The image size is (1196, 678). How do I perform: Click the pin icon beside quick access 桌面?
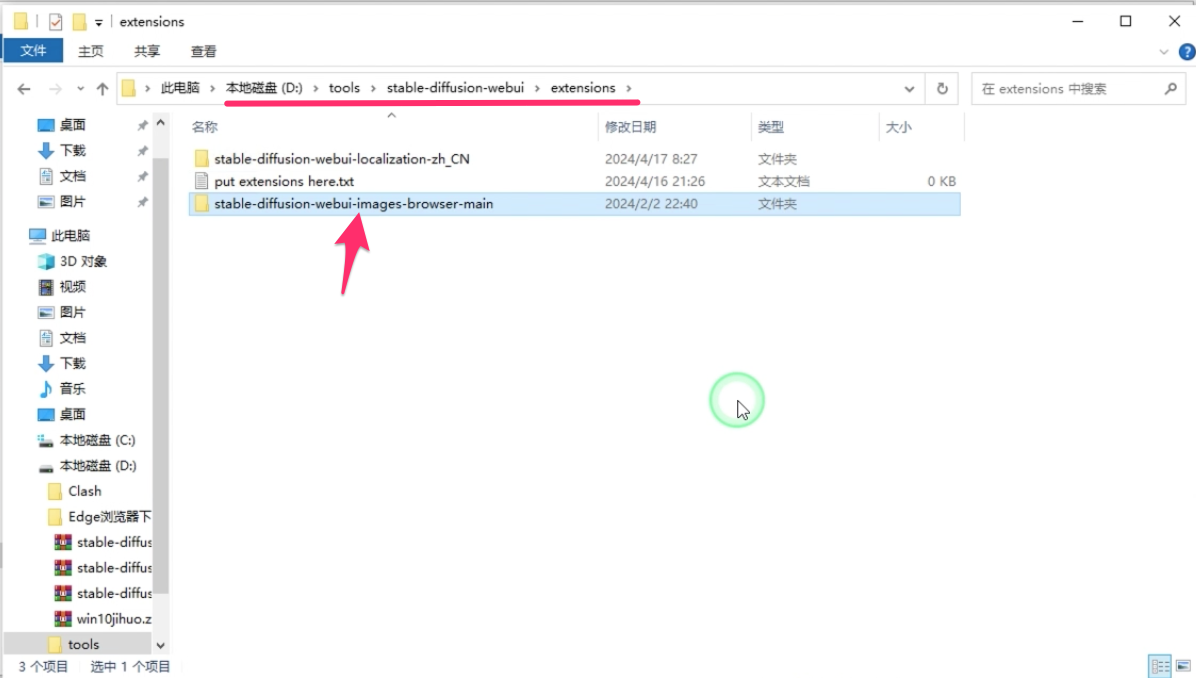pyautogui.click(x=142, y=125)
